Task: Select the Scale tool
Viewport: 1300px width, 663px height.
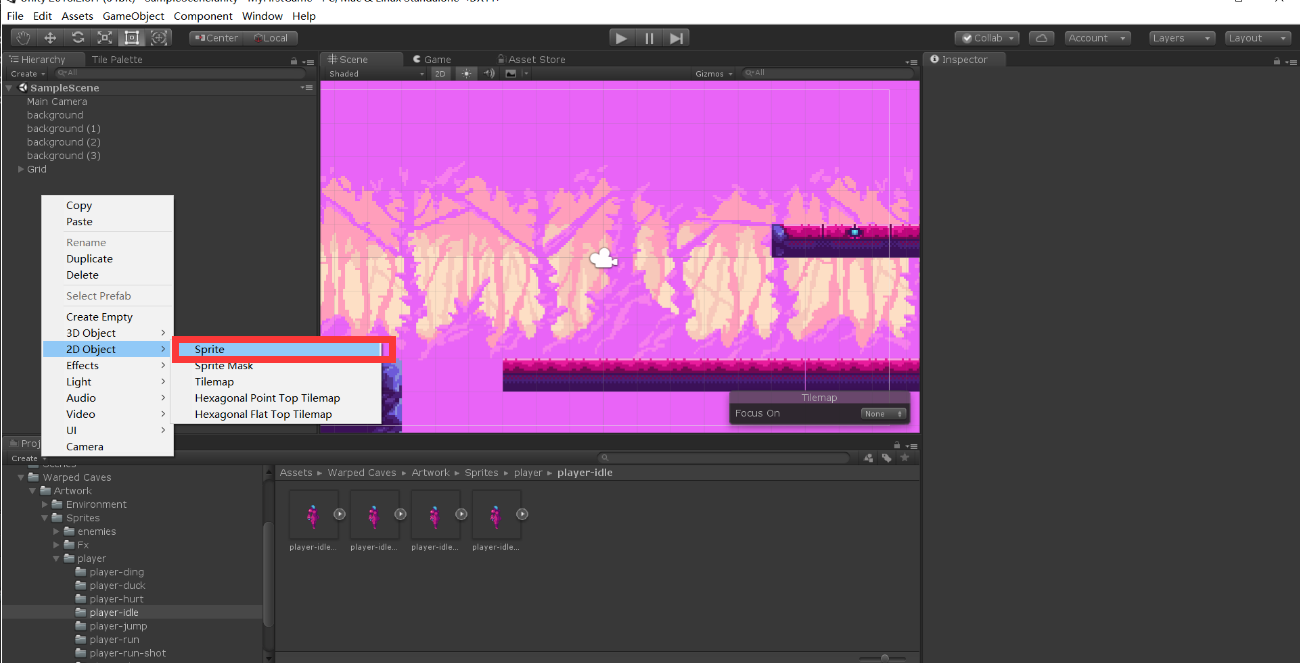Action: click(104, 37)
